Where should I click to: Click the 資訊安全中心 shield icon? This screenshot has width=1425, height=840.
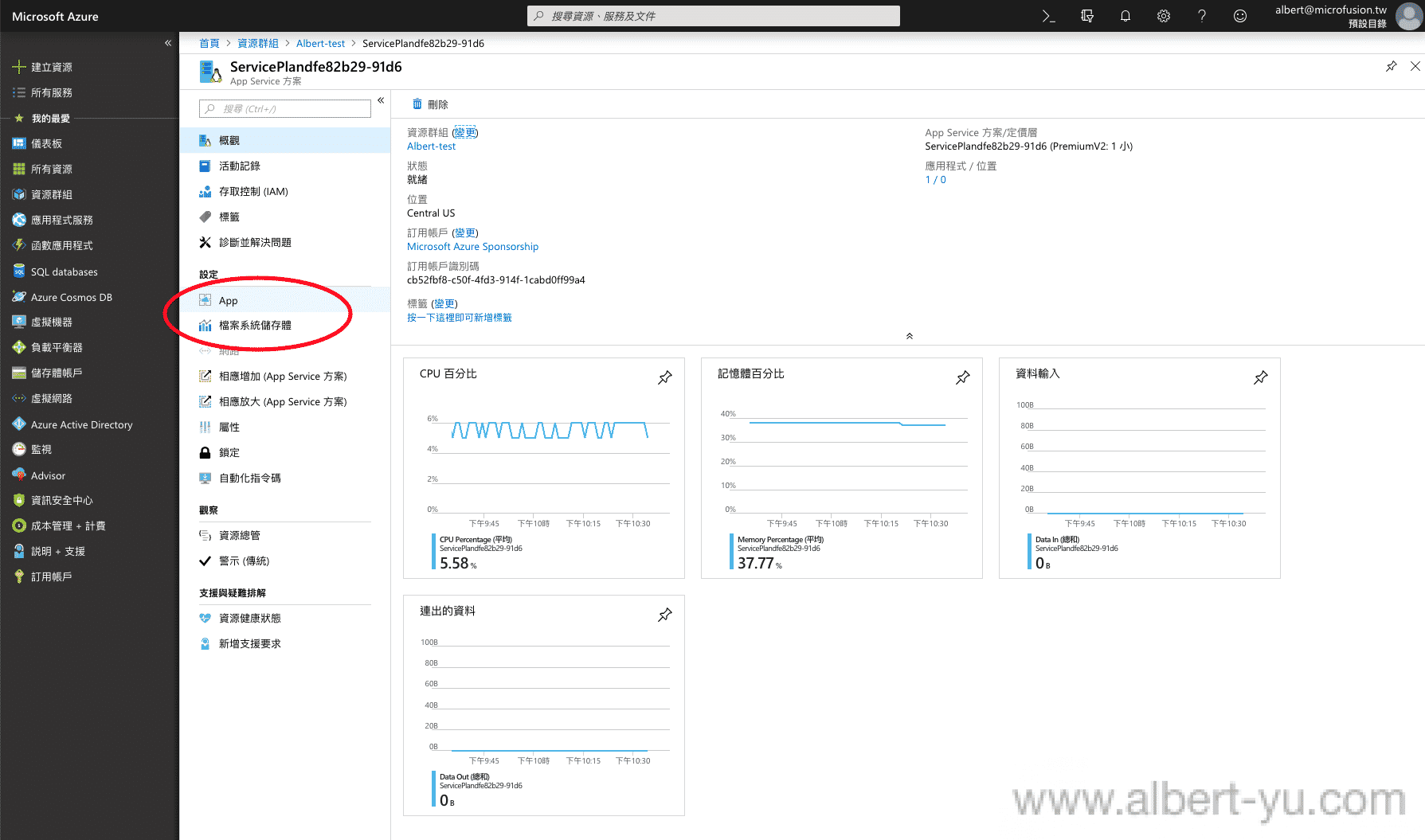[19, 500]
